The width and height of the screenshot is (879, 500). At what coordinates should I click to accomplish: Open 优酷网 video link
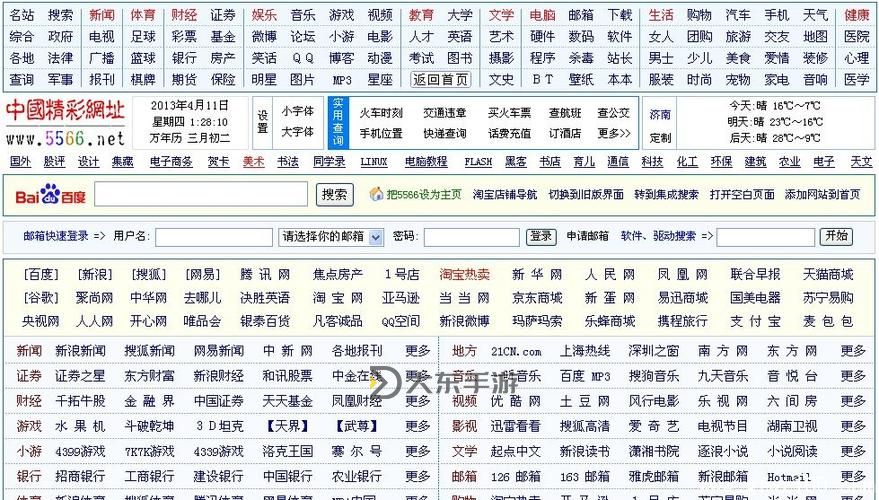(x=515, y=401)
